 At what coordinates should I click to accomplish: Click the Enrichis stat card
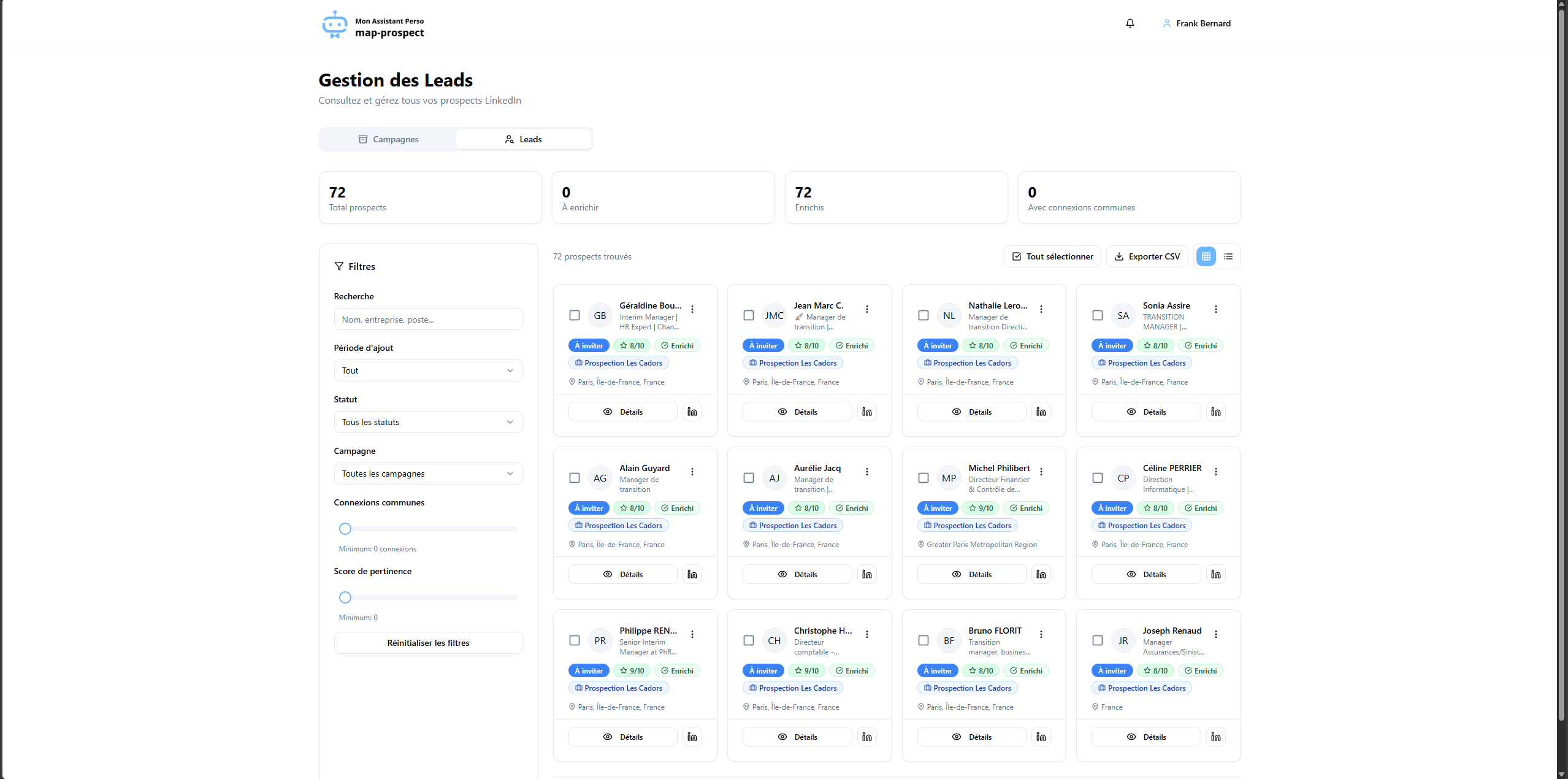coord(896,198)
